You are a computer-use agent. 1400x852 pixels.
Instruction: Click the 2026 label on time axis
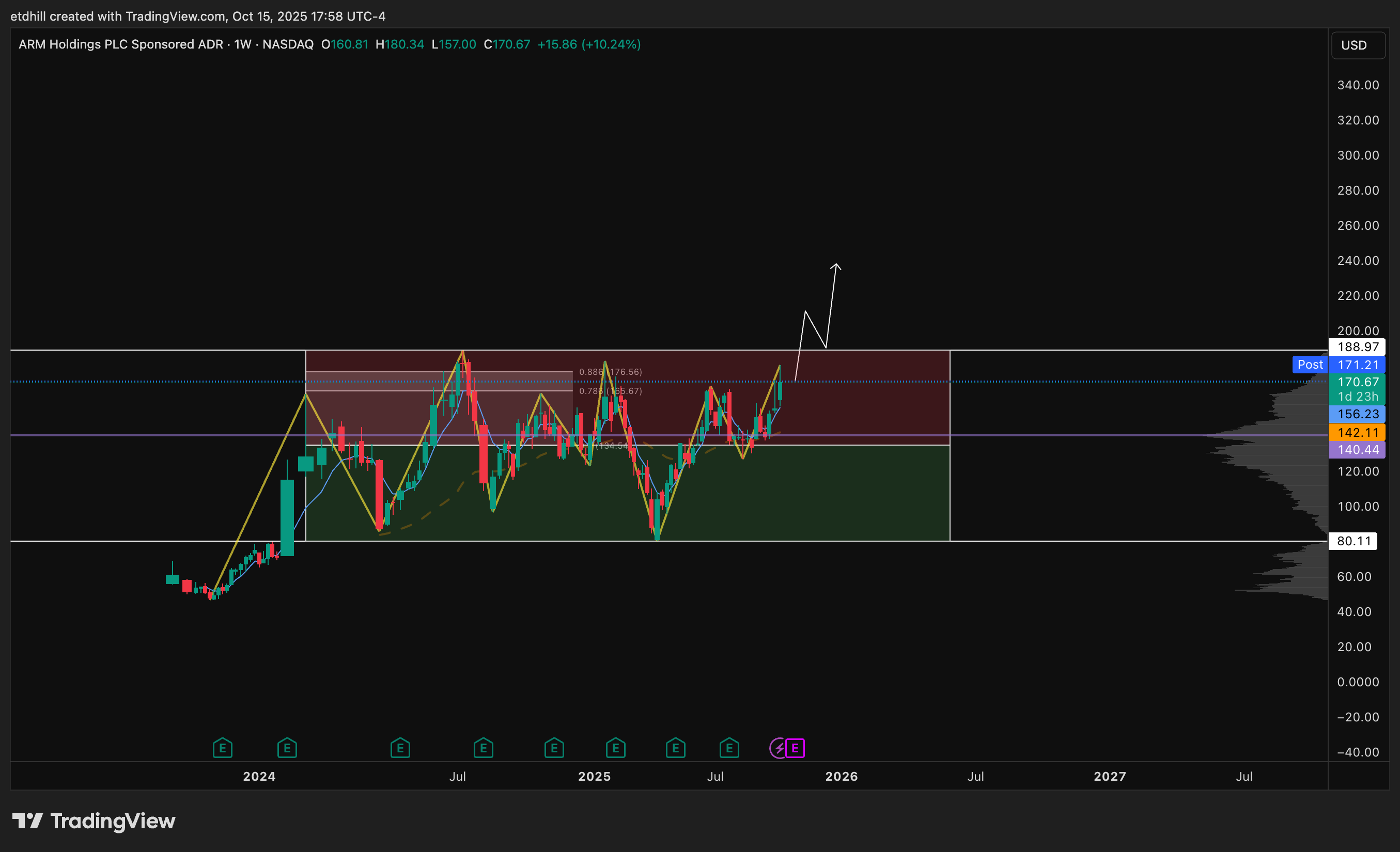click(x=842, y=777)
